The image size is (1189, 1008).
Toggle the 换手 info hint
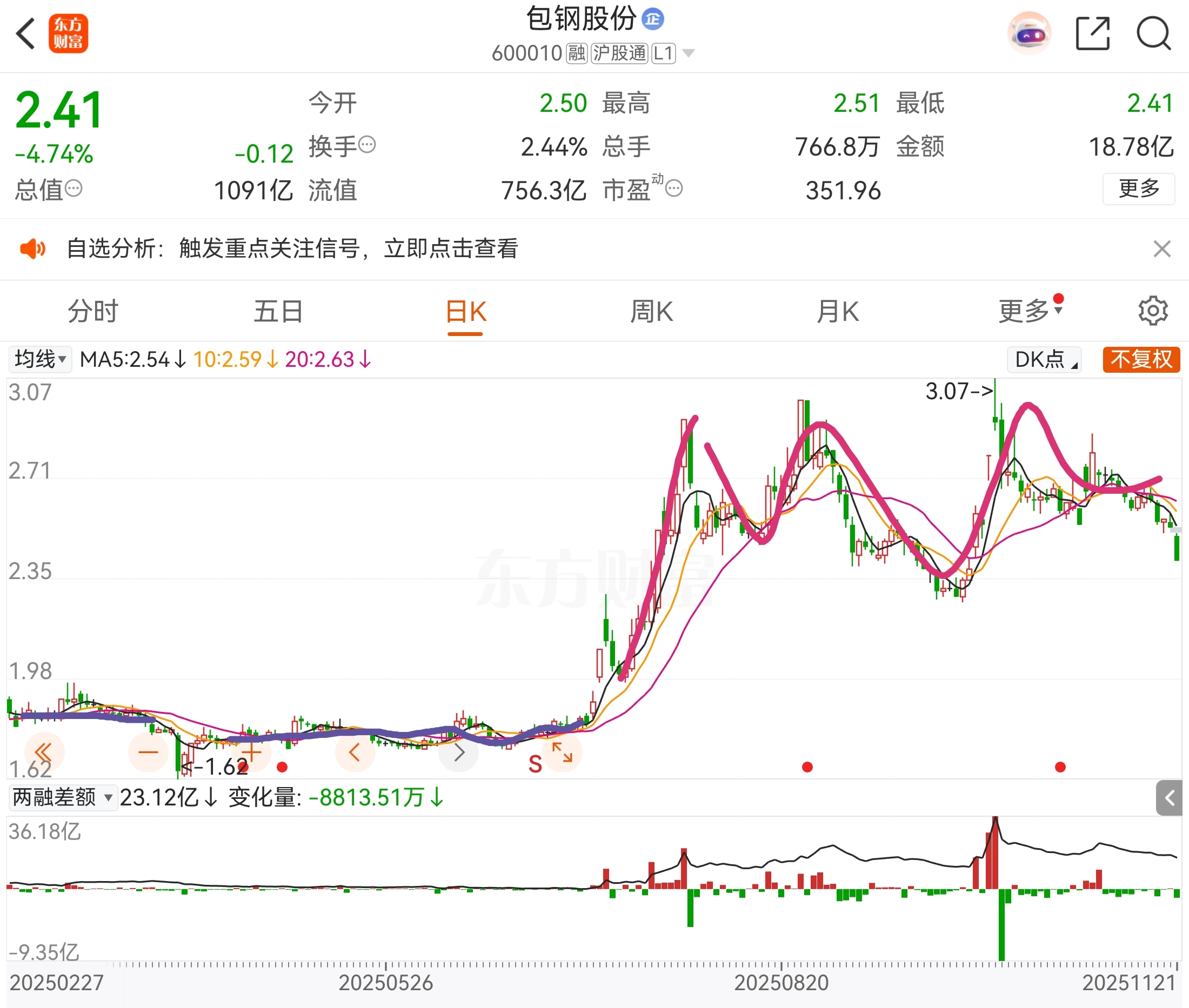tap(367, 145)
